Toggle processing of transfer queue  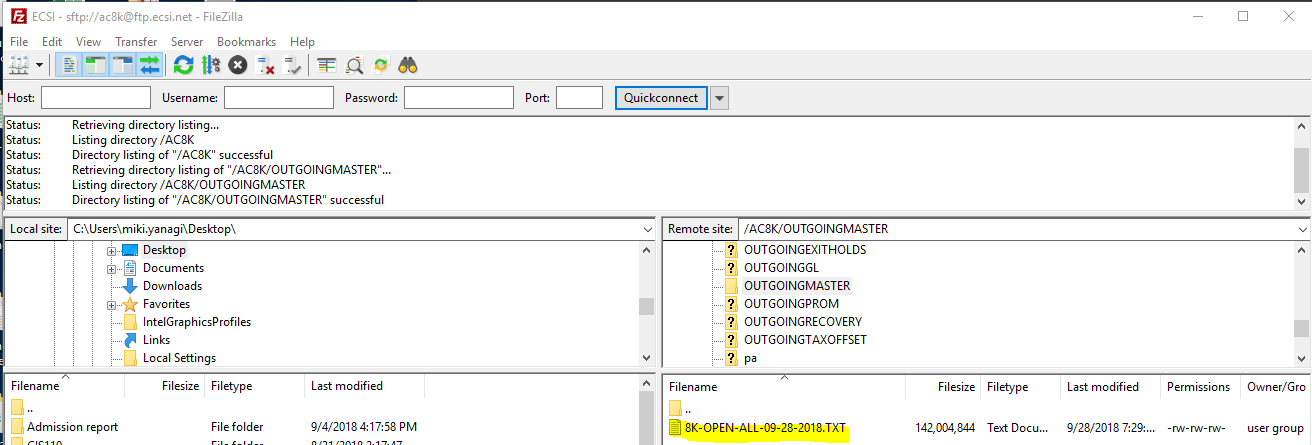[210, 65]
